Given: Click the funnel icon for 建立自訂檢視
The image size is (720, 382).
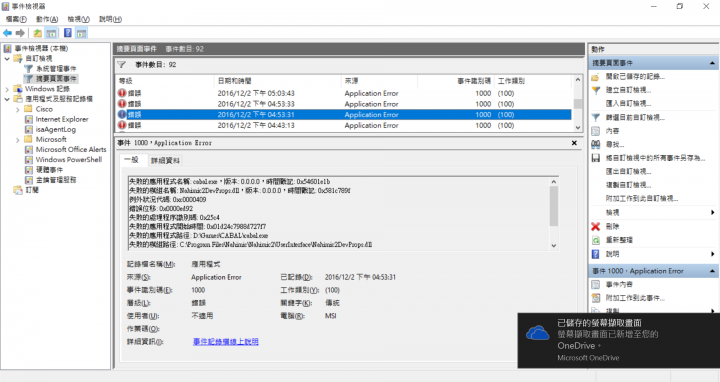Looking at the screenshot, I should [x=596, y=90].
